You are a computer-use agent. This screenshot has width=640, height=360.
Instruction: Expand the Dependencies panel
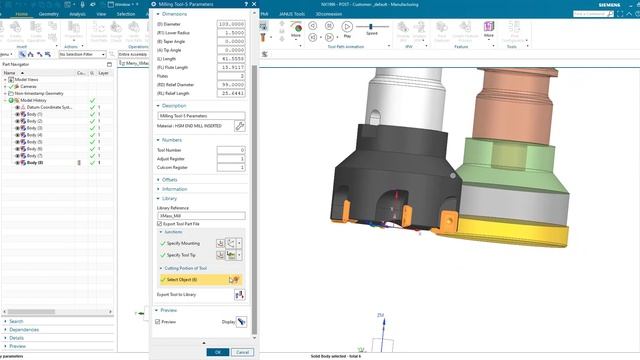[24, 330]
